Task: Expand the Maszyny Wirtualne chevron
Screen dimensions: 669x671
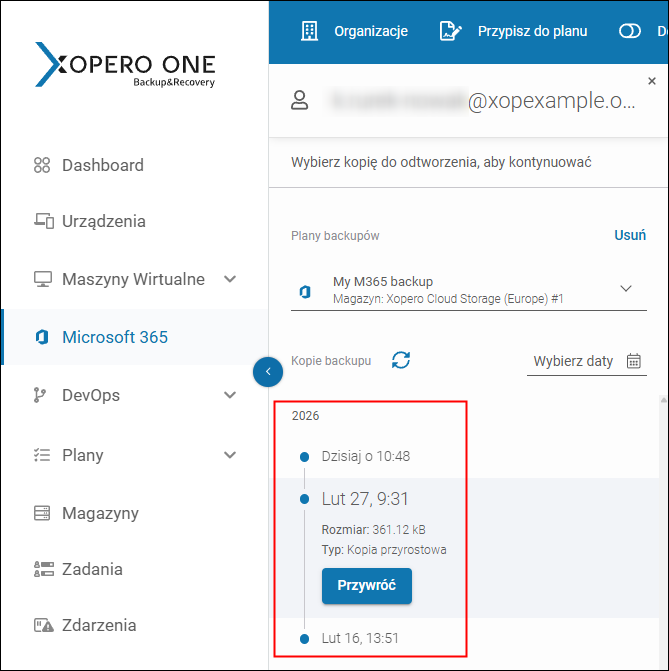Action: (x=230, y=279)
